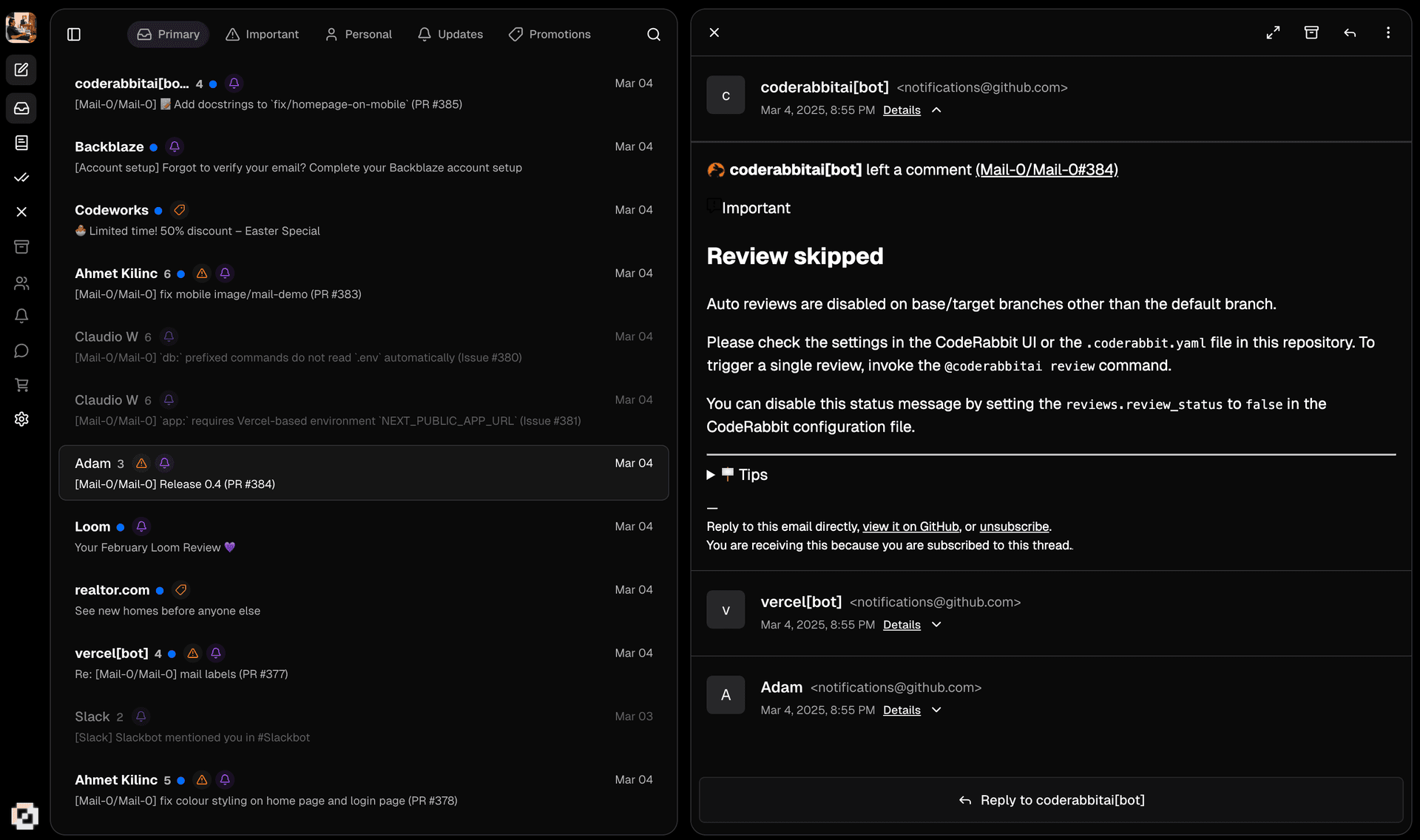The image size is (1420, 840).
Task: Toggle the sidebar panel icon
Action: pos(74,34)
